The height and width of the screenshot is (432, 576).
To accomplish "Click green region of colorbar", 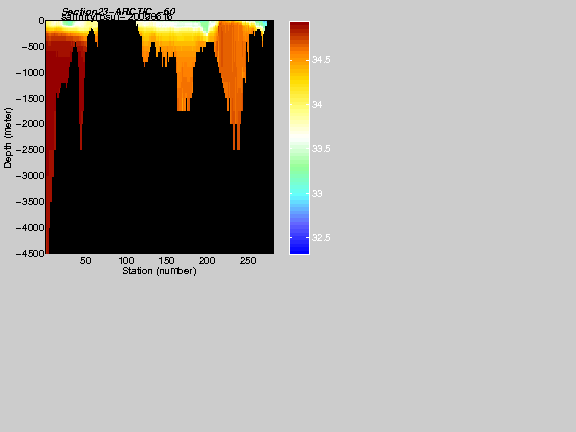I will 299,165.
